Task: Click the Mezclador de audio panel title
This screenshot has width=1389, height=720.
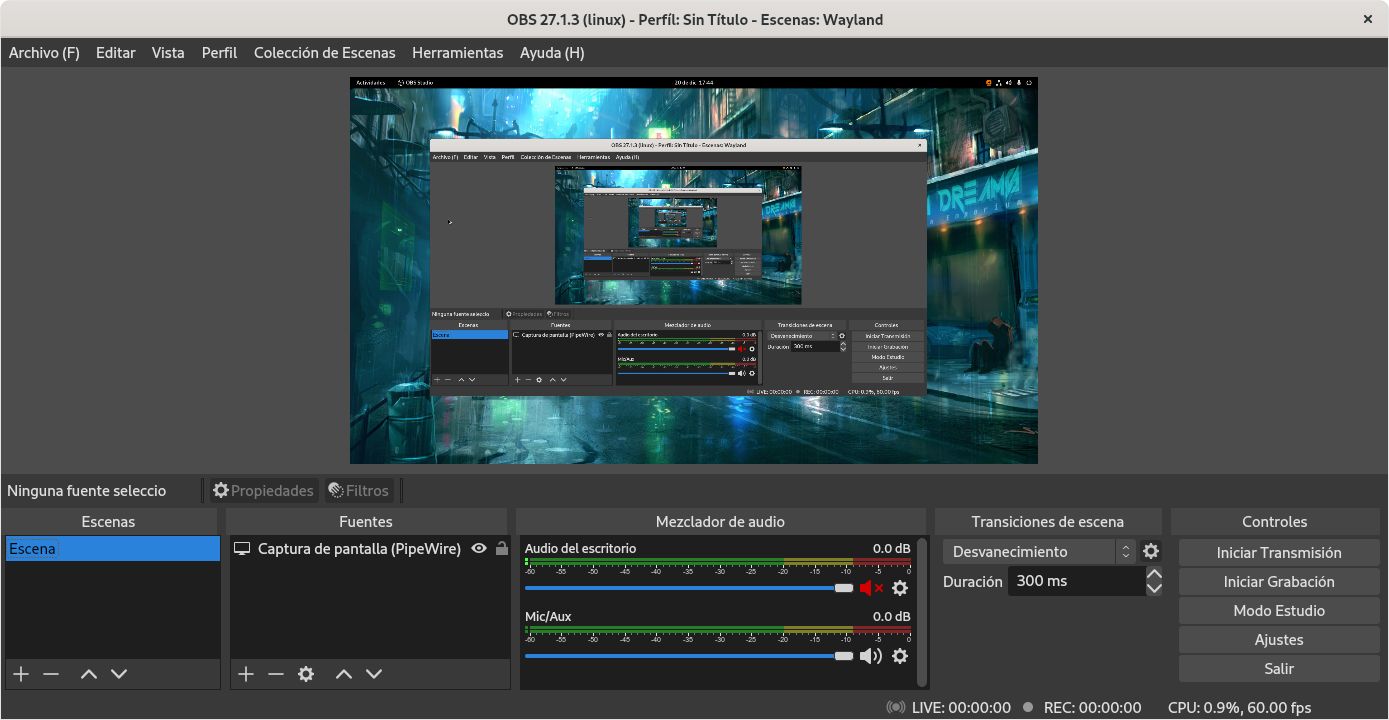Action: 720,521
